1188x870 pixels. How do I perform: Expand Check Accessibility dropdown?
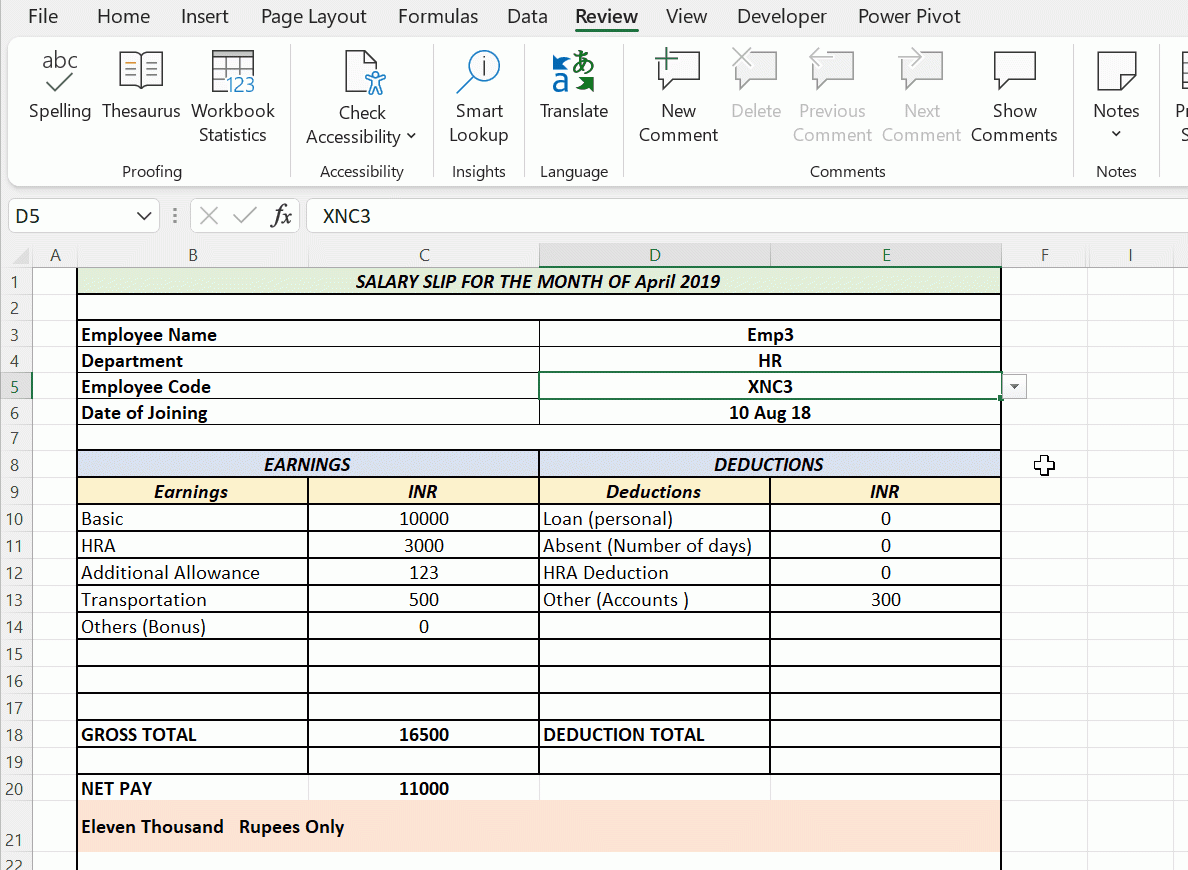411,137
